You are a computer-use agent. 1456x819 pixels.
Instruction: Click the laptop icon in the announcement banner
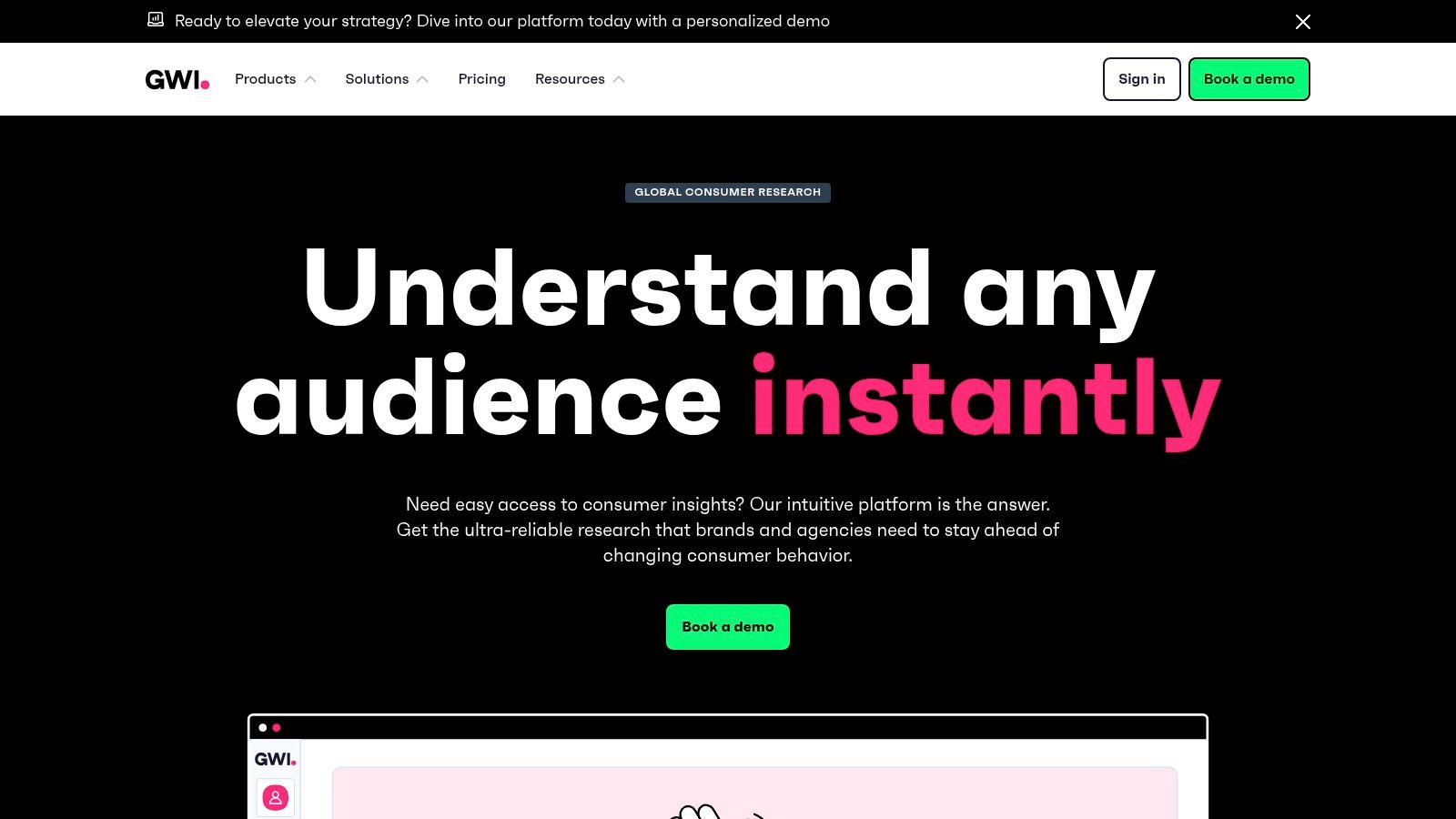[157, 20]
